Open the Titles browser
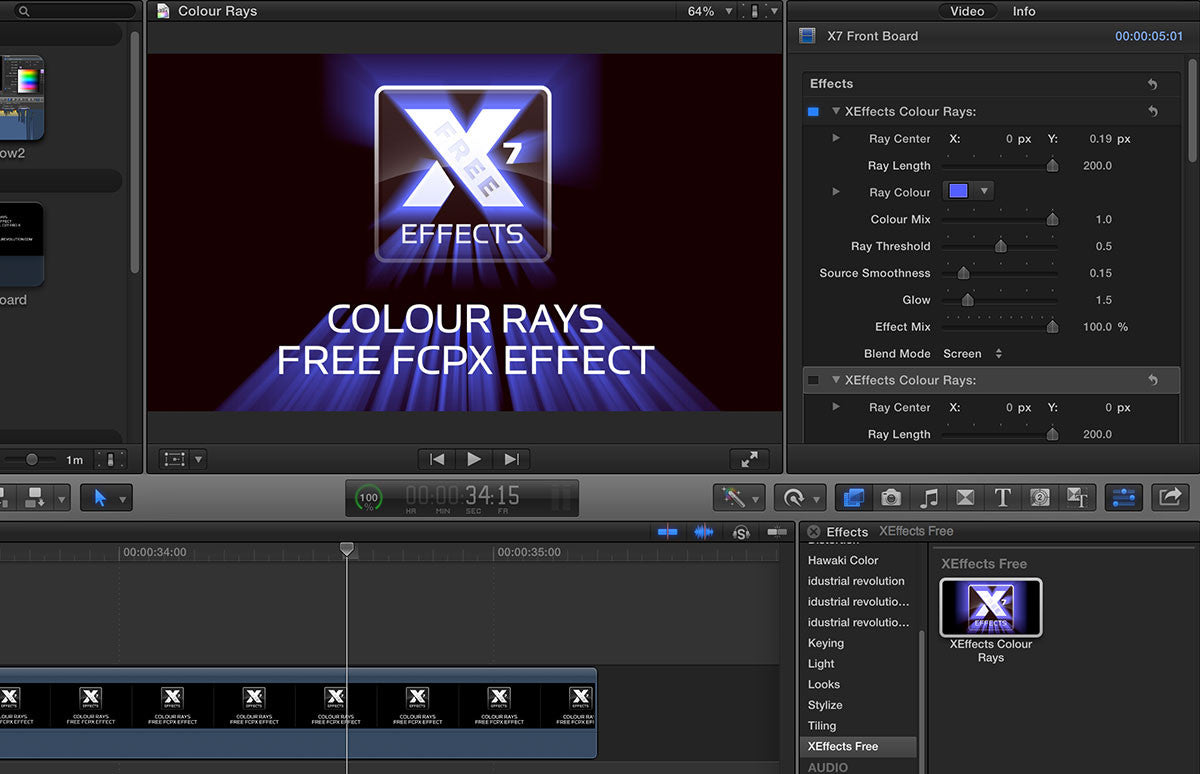The image size is (1200, 774). tap(1001, 497)
